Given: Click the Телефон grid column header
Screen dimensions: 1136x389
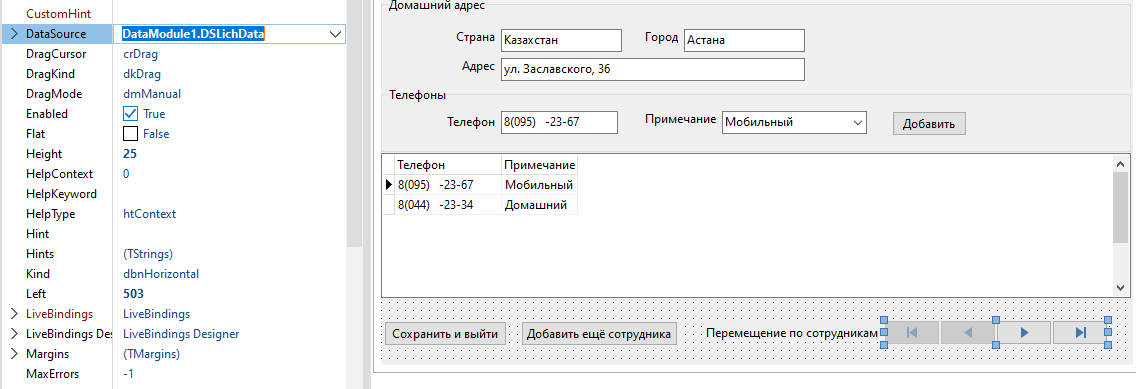Looking at the screenshot, I should (x=447, y=164).
